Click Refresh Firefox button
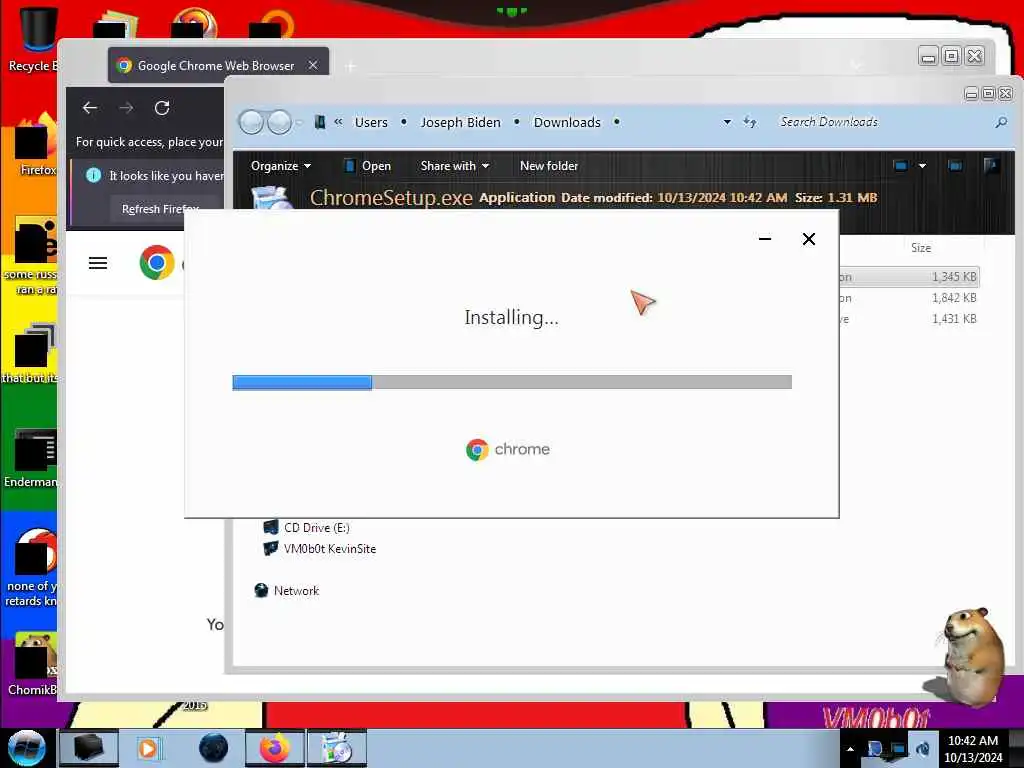Image resolution: width=1024 pixels, height=768 pixels. pyautogui.click(x=160, y=209)
